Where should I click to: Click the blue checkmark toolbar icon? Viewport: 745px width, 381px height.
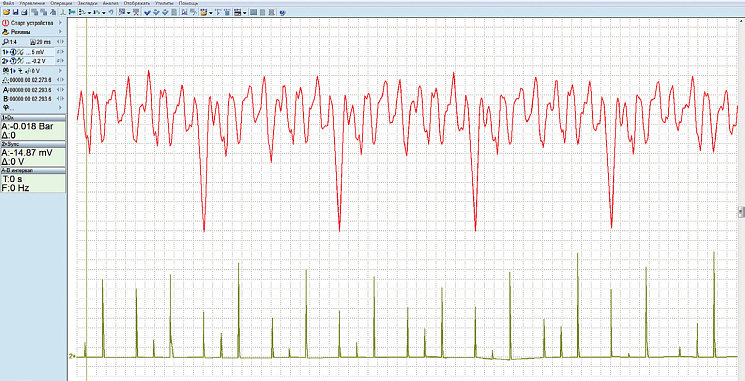[x=147, y=12]
